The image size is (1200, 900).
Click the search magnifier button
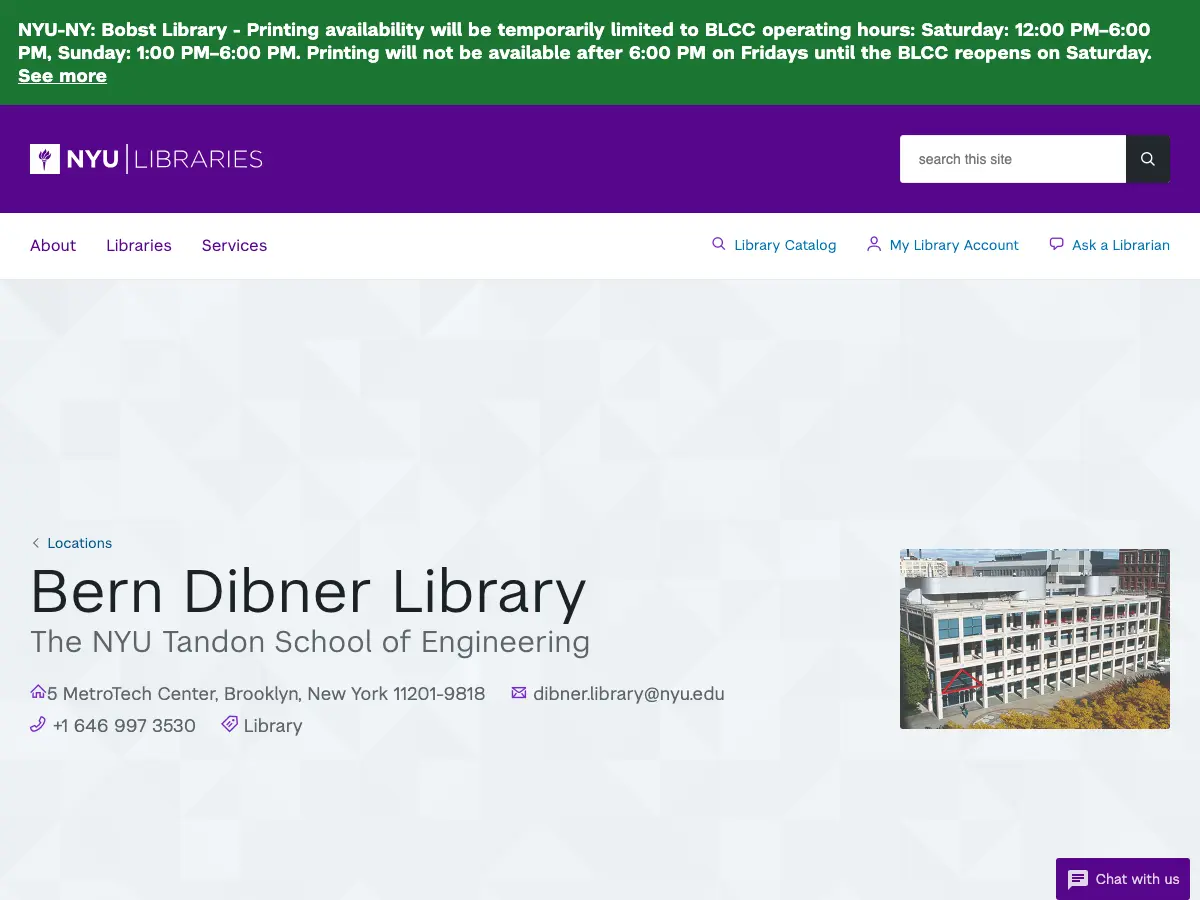[1148, 159]
